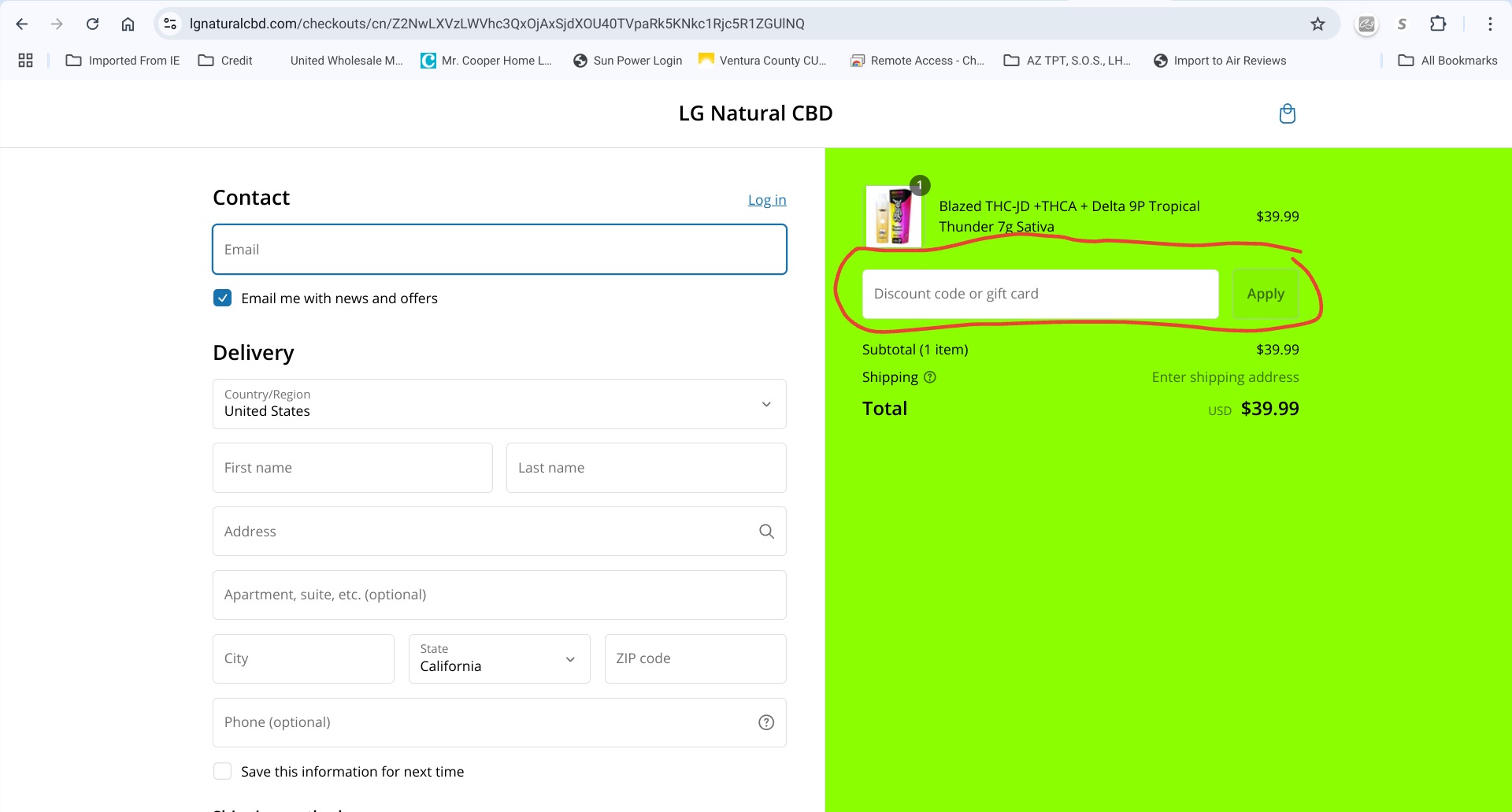Click the LG Natural CBD store title

pyautogui.click(x=756, y=113)
